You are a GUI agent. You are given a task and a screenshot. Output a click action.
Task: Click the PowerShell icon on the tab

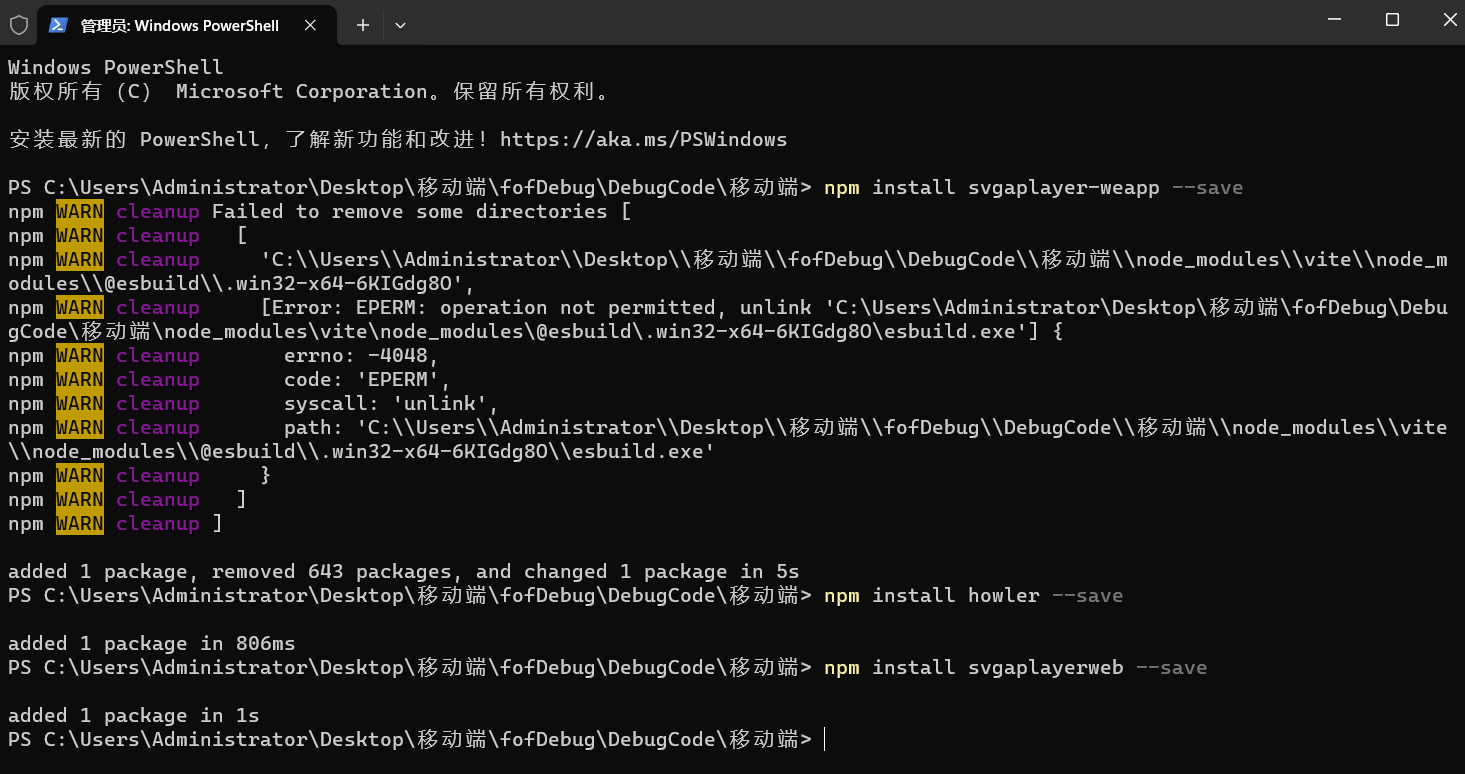click(x=59, y=25)
